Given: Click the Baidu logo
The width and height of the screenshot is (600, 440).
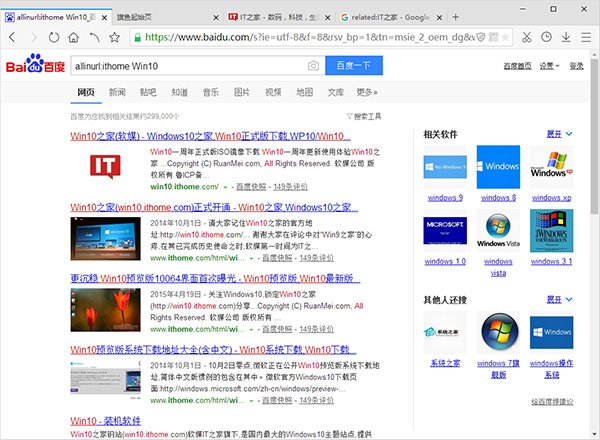Looking at the screenshot, I should (x=34, y=65).
